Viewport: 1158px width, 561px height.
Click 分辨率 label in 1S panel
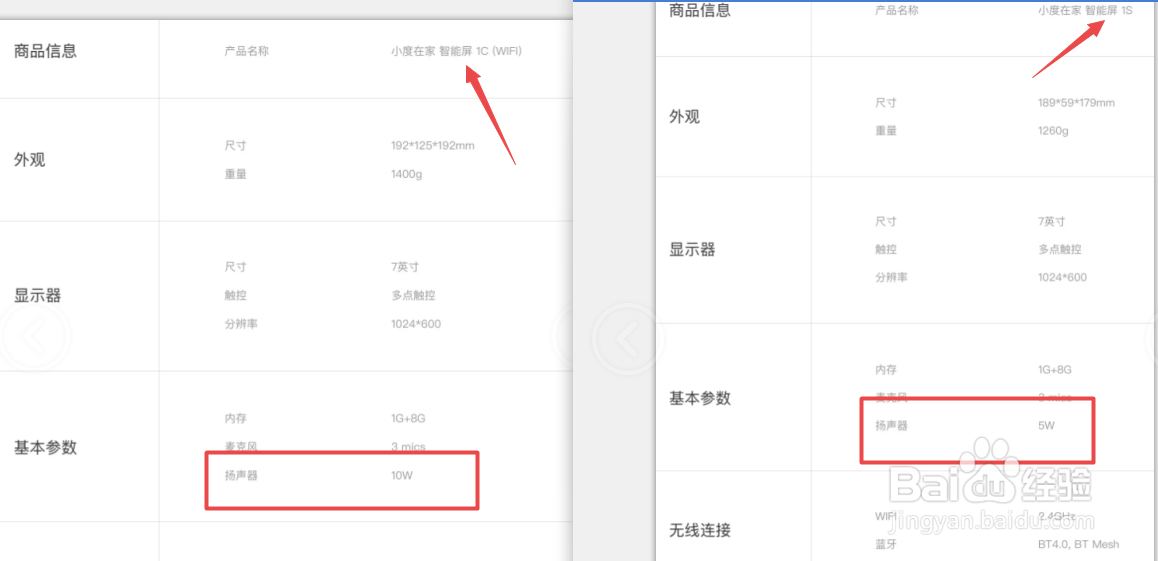point(891,278)
